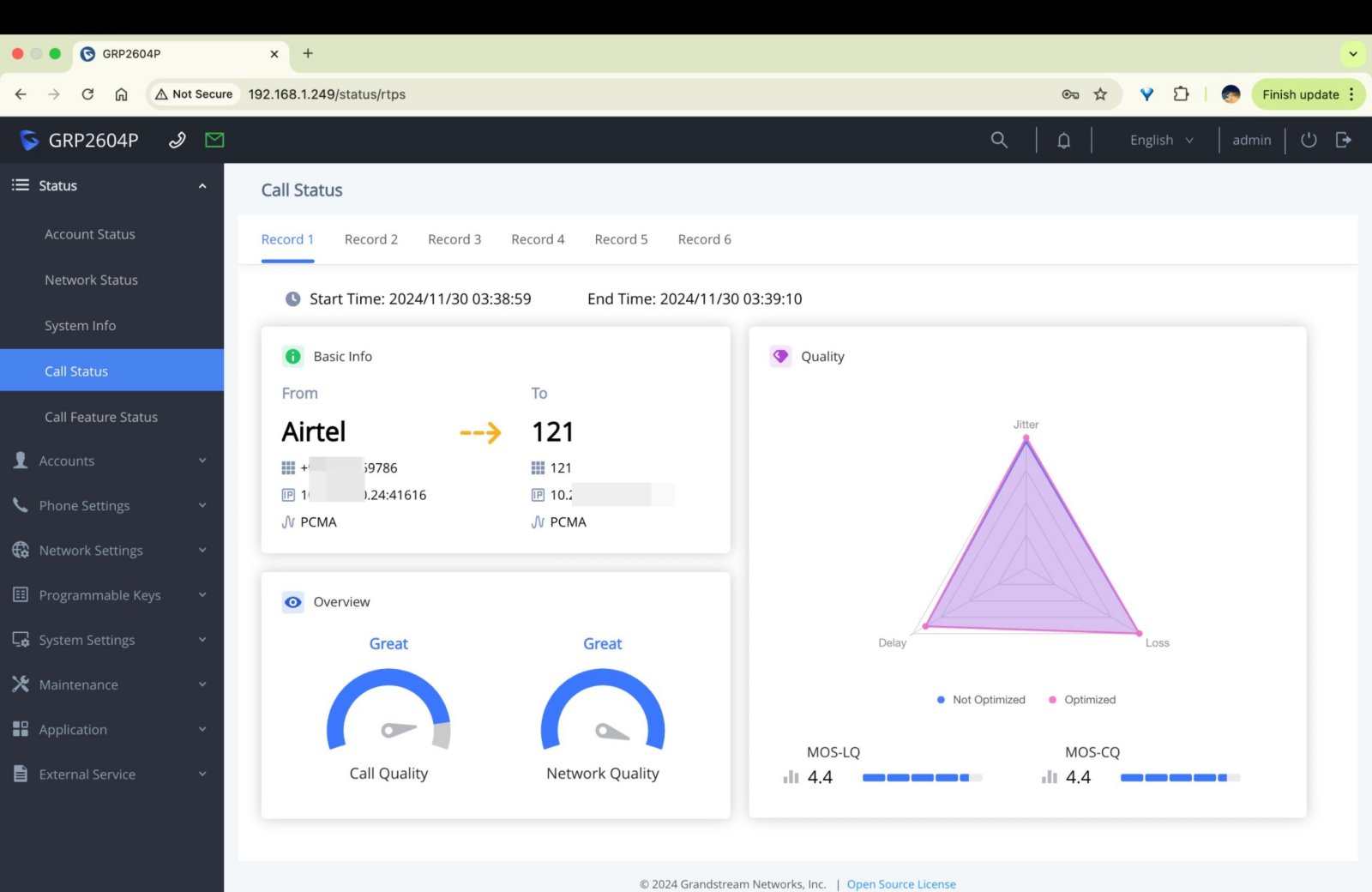Image resolution: width=1372 pixels, height=892 pixels.
Task: Toggle the Optimized legend item
Action: (x=1082, y=700)
